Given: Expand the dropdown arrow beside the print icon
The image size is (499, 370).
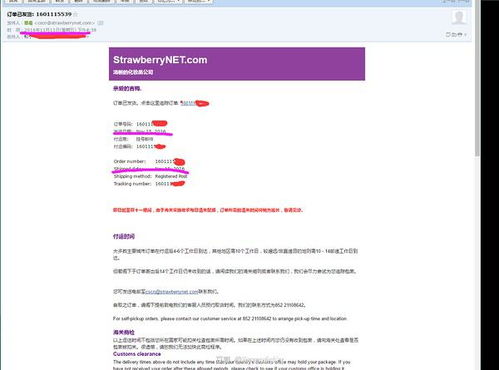Looking at the screenshot, I should click(x=465, y=34).
